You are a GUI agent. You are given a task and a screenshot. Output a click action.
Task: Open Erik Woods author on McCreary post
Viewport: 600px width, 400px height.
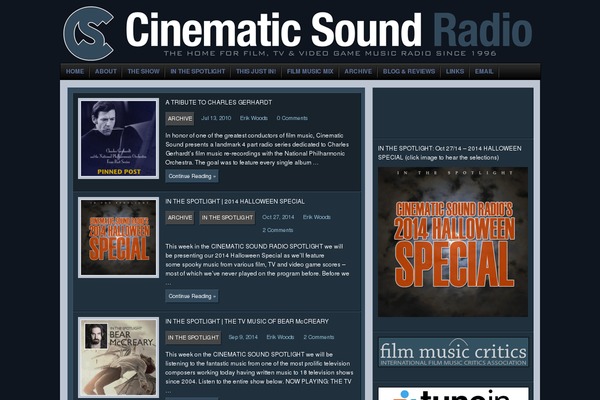(280, 337)
